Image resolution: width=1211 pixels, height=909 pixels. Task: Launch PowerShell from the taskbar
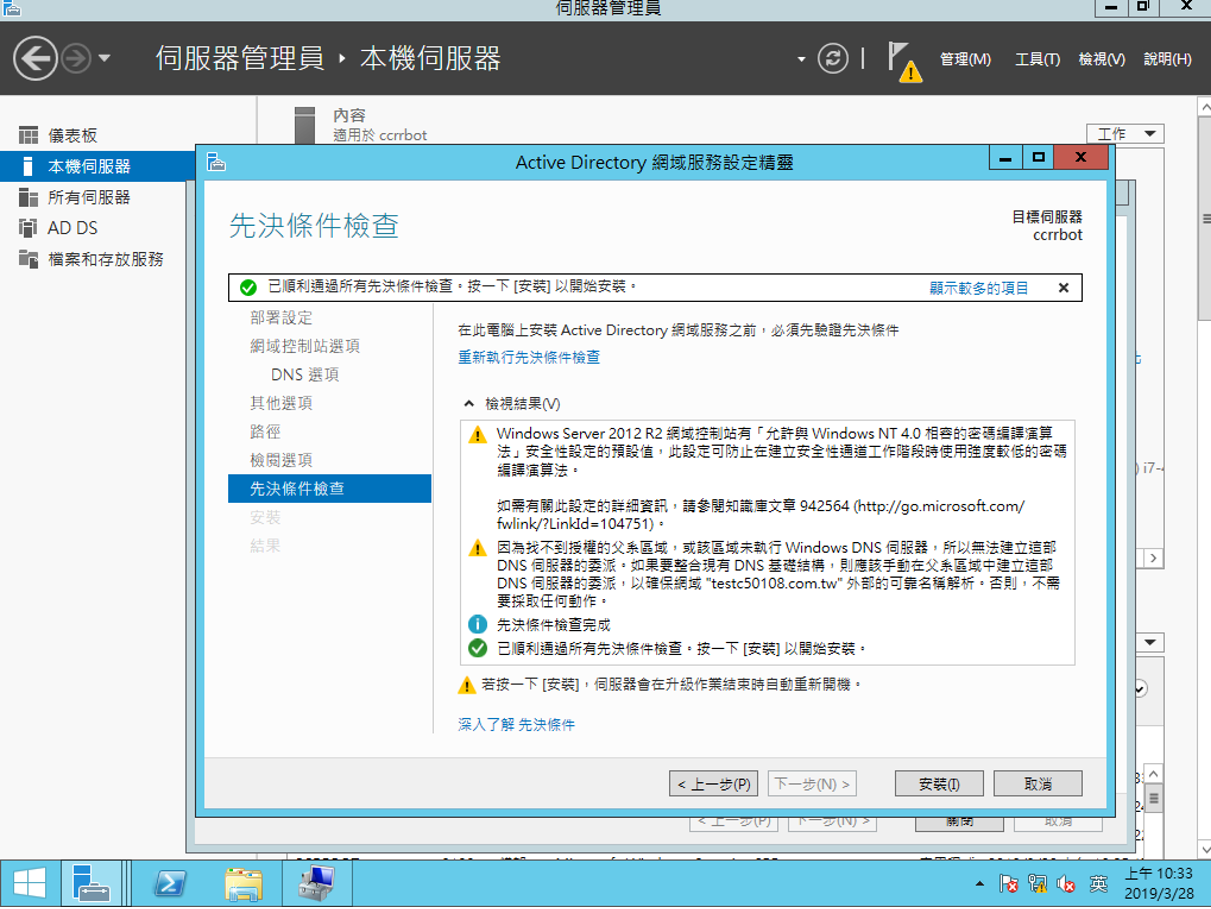pos(170,884)
